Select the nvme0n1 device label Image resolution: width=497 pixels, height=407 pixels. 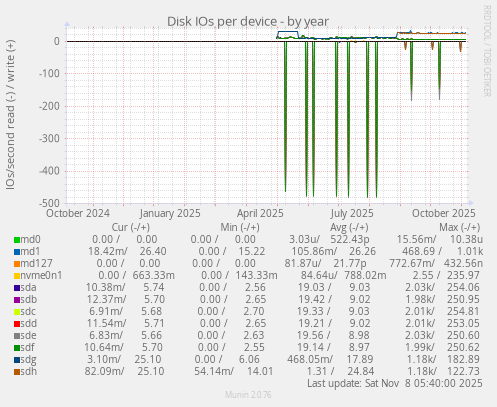[41, 275]
